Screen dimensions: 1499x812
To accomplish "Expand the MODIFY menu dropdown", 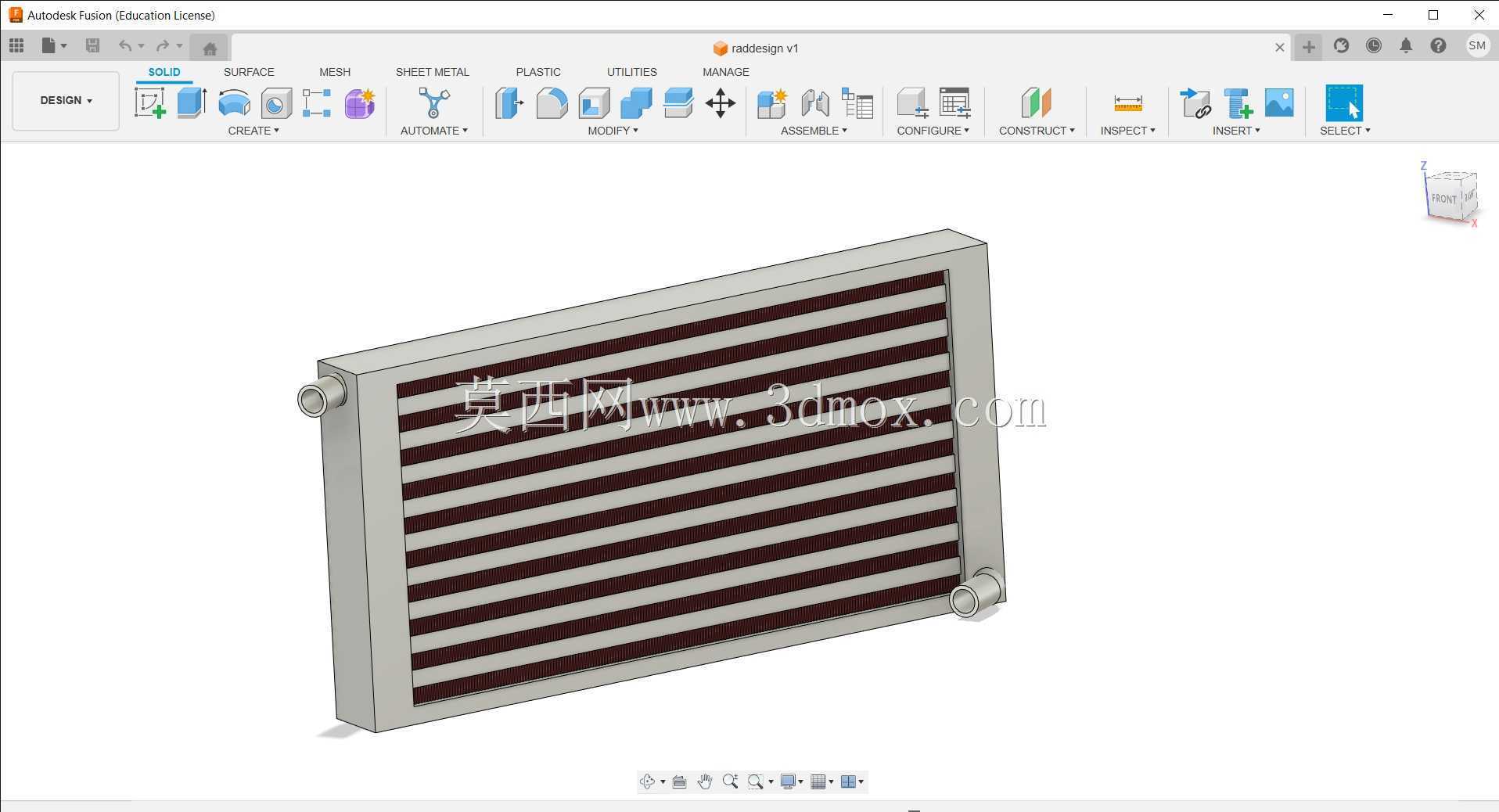I will click(x=613, y=131).
